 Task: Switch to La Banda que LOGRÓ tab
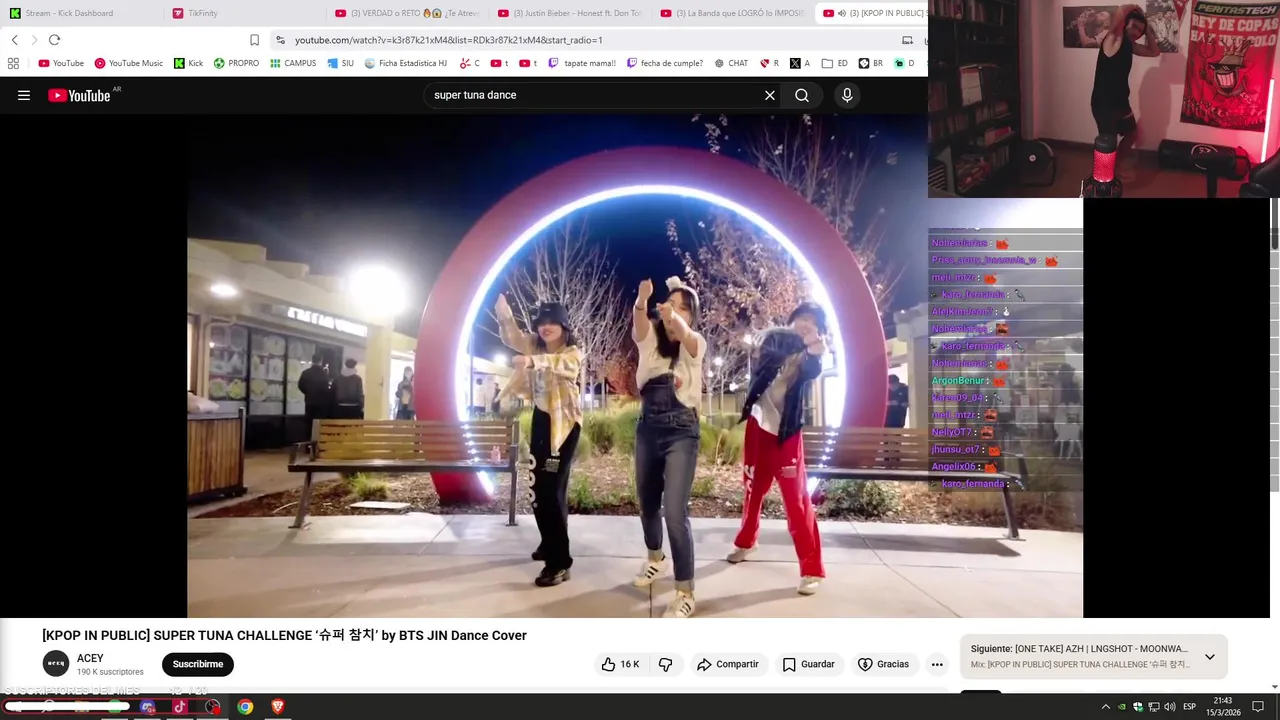click(734, 13)
